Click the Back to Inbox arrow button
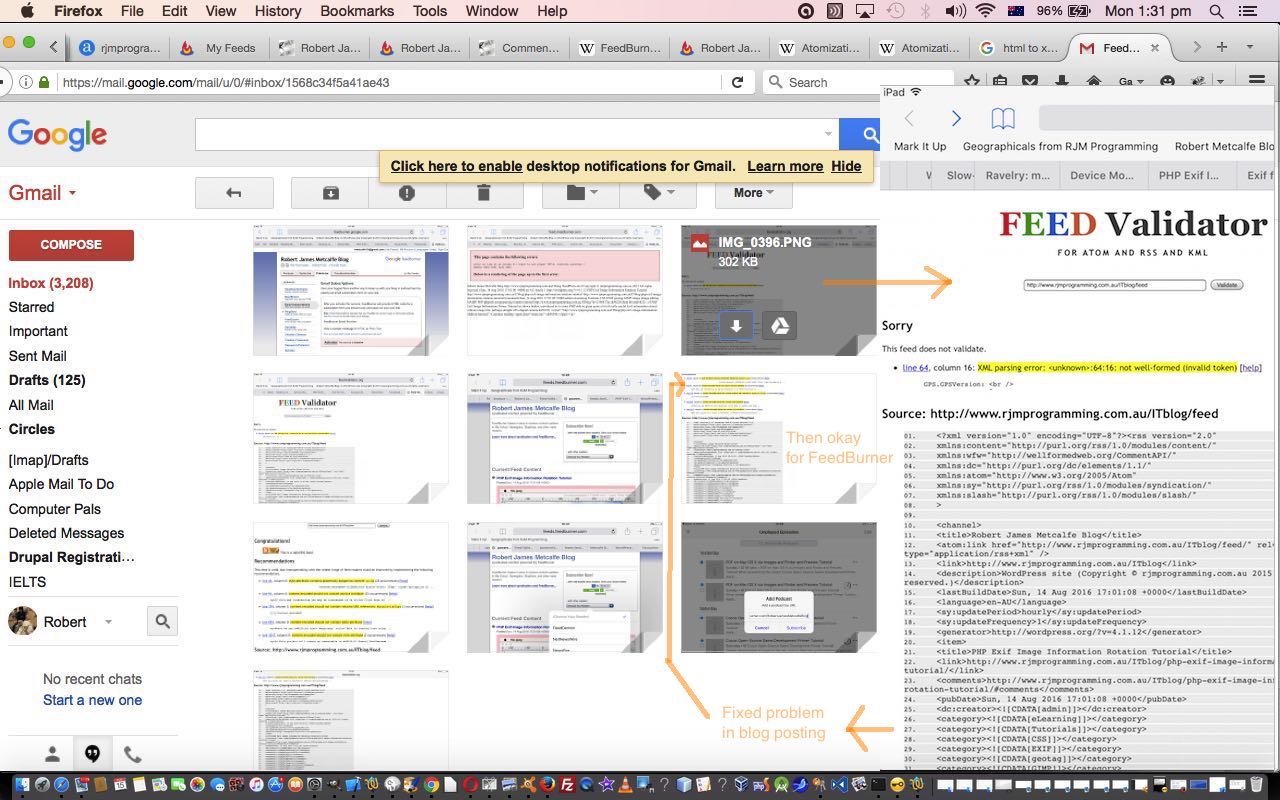This screenshot has height=800, width=1280. pyautogui.click(x=234, y=193)
